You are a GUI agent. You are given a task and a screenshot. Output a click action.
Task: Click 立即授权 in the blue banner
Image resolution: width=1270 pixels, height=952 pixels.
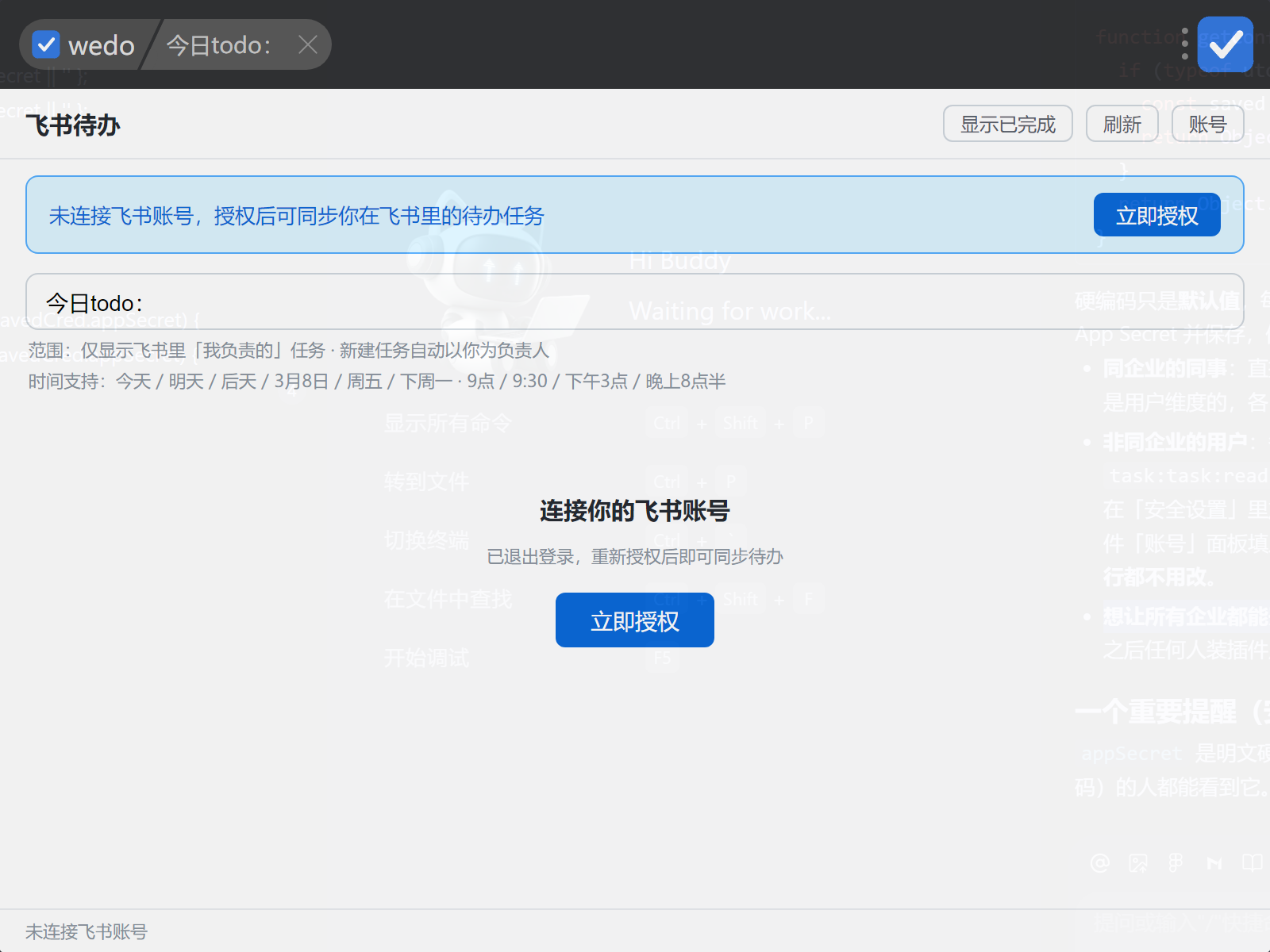1157,215
